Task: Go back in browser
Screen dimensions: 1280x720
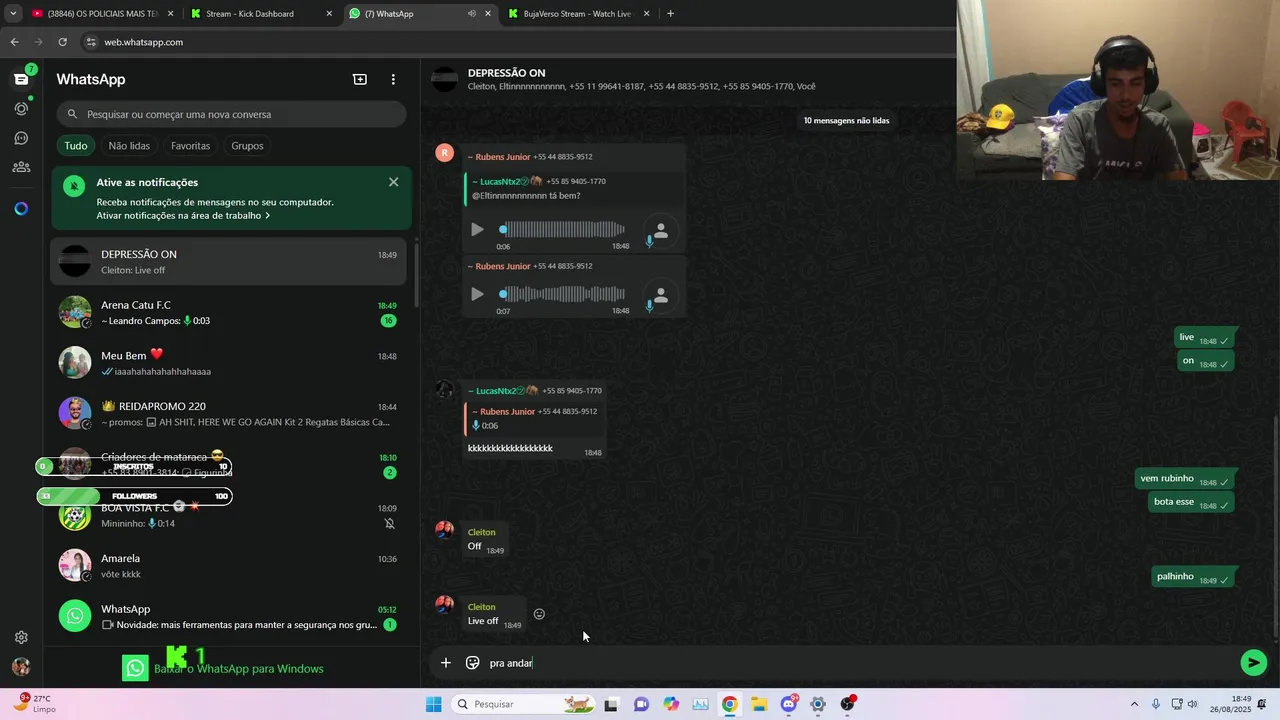Action: pyautogui.click(x=14, y=42)
